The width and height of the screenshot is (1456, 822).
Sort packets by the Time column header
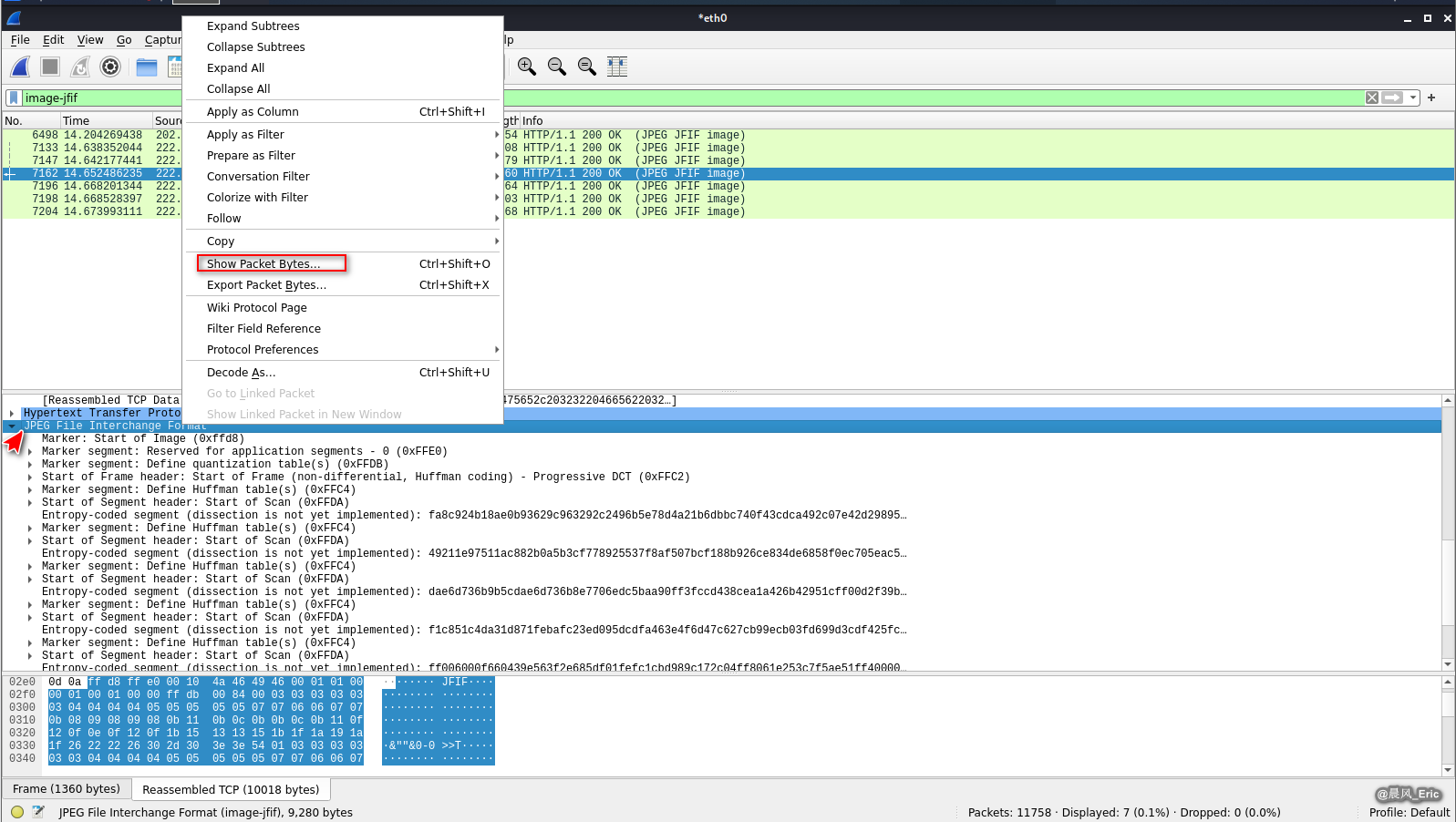[107, 120]
